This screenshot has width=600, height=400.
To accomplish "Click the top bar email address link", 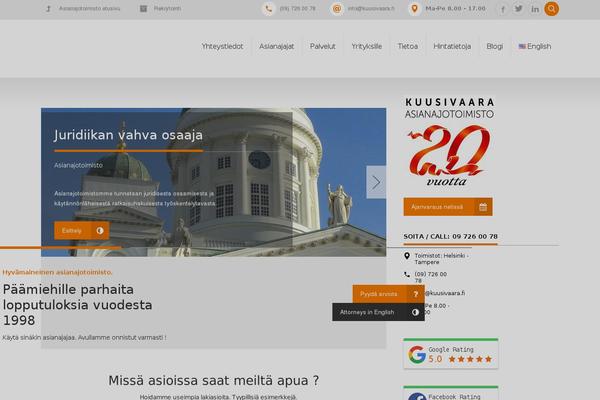I will (371, 8).
